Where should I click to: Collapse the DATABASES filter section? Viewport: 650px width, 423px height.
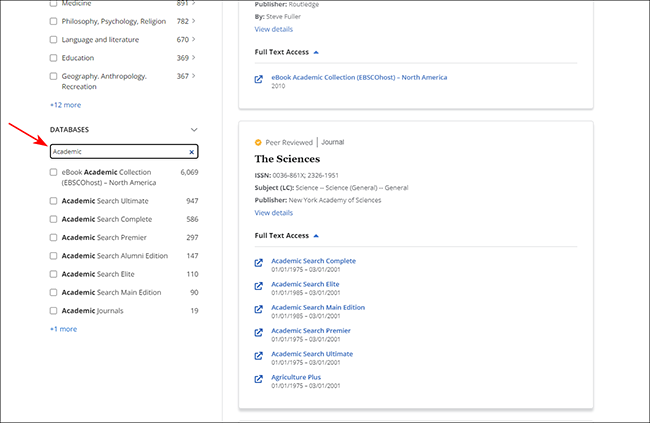tap(194, 130)
